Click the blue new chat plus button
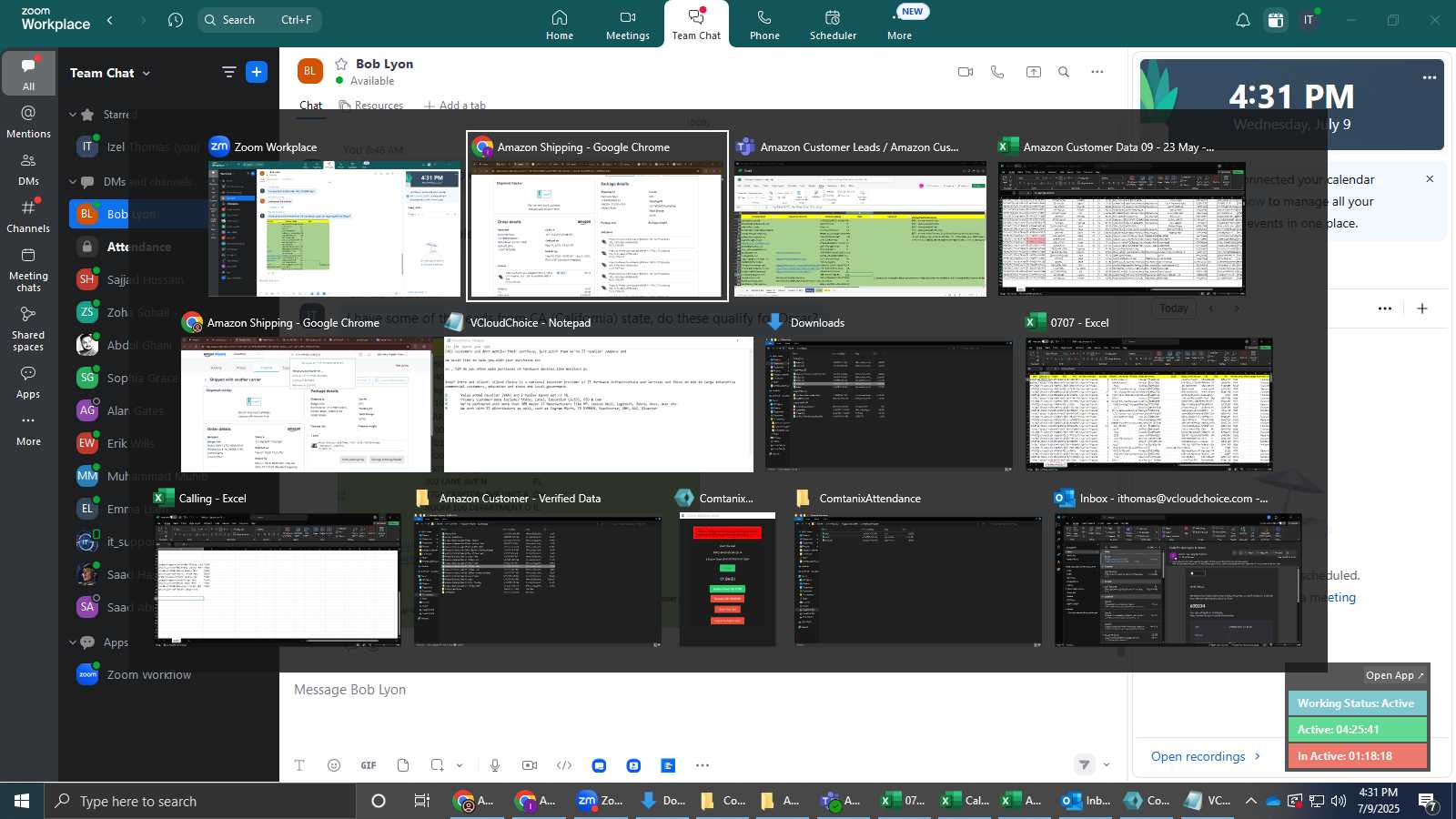Image resolution: width=1456 pixels, height=819 pixels. pos(257,72)
